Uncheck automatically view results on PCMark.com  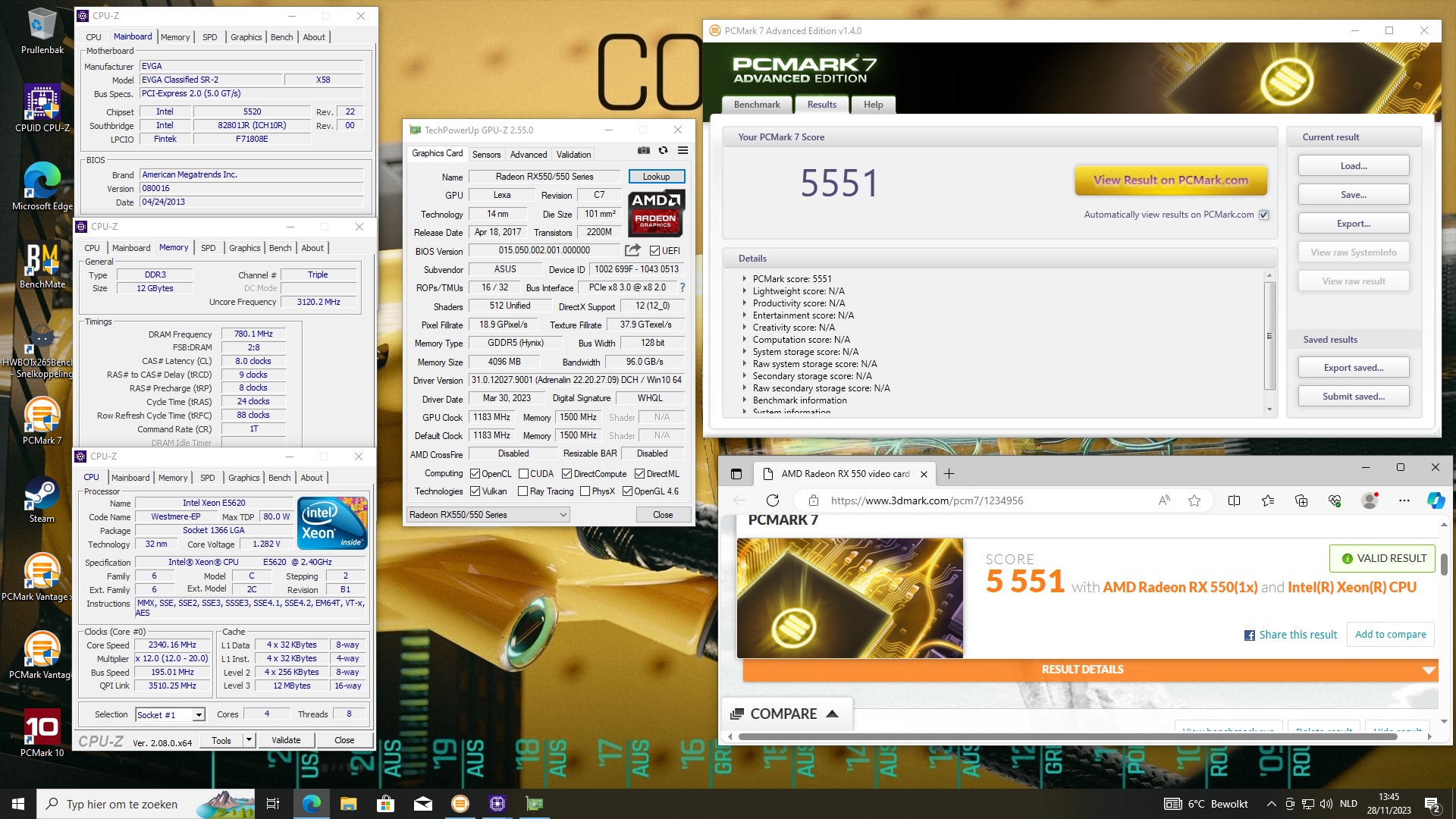[1264, 215]
